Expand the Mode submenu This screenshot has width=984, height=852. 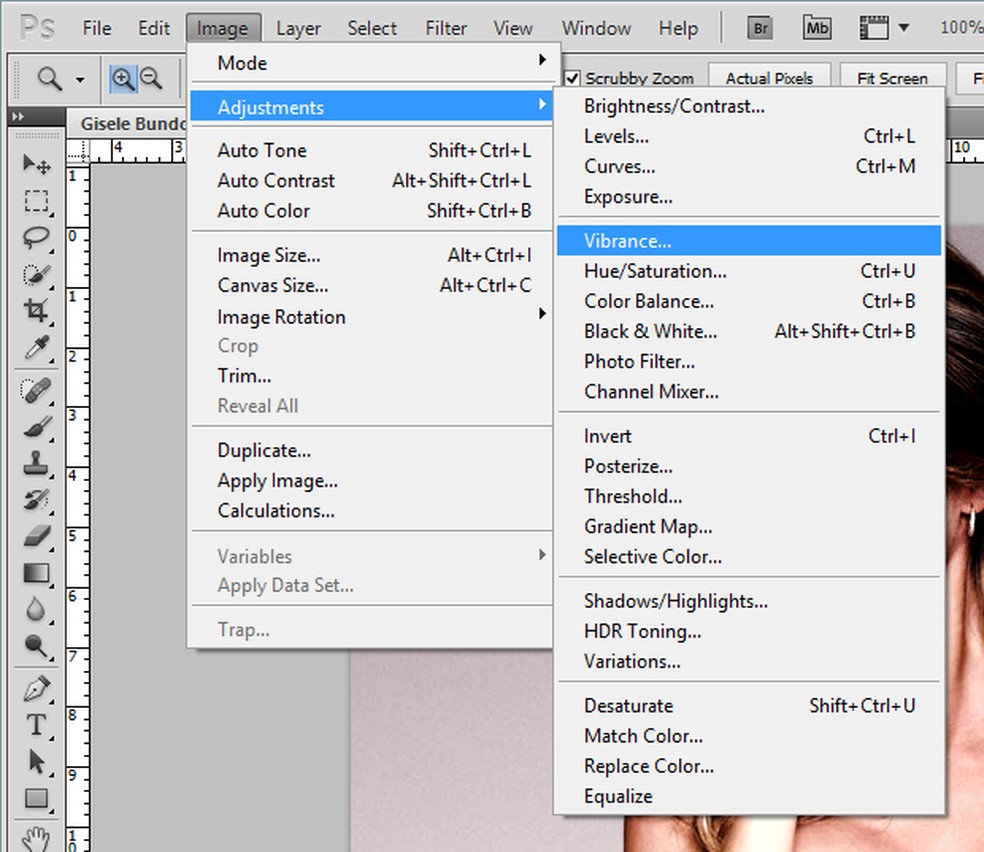(240, 62)
